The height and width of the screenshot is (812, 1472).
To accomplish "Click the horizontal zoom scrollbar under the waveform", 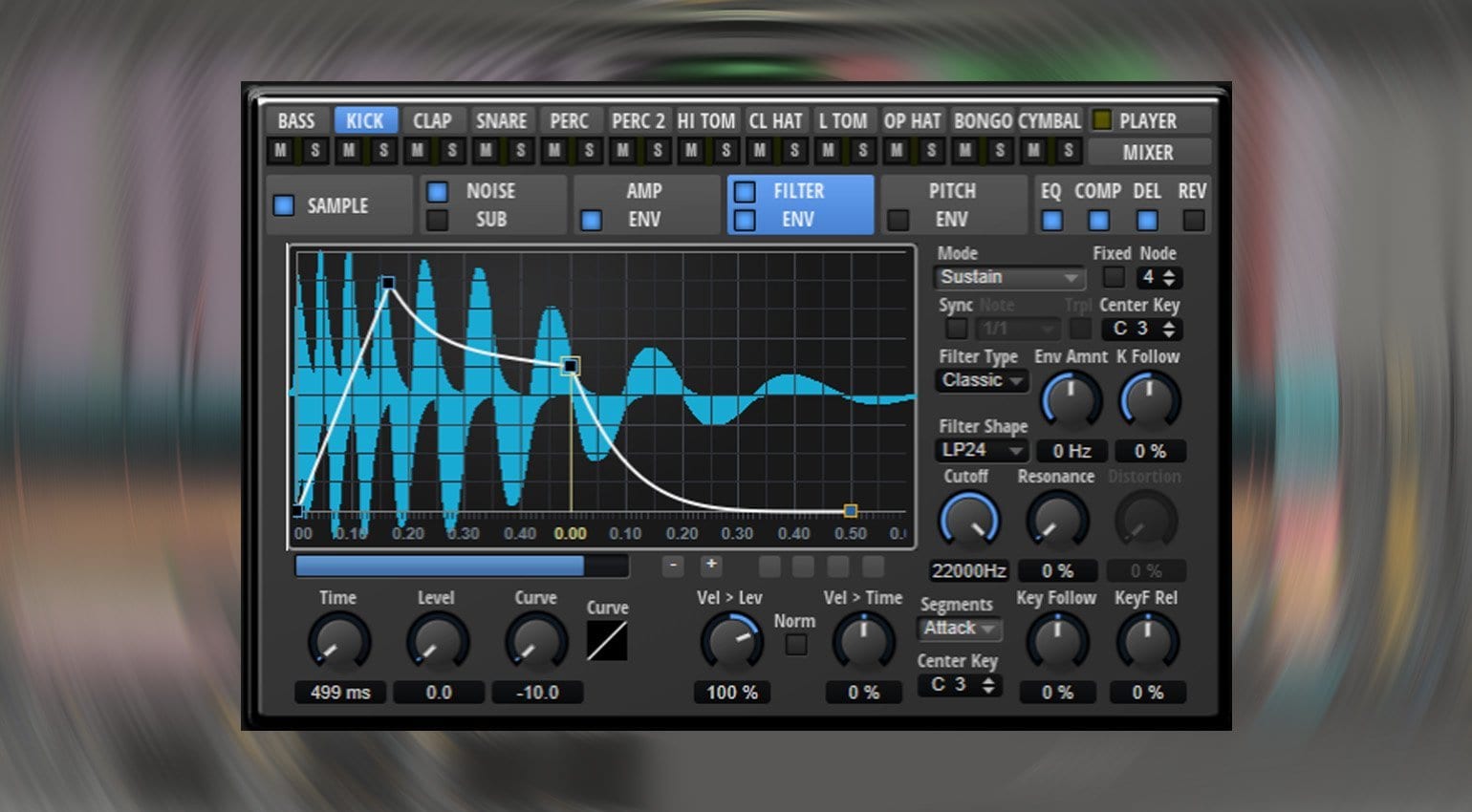I will click(440, 566).
